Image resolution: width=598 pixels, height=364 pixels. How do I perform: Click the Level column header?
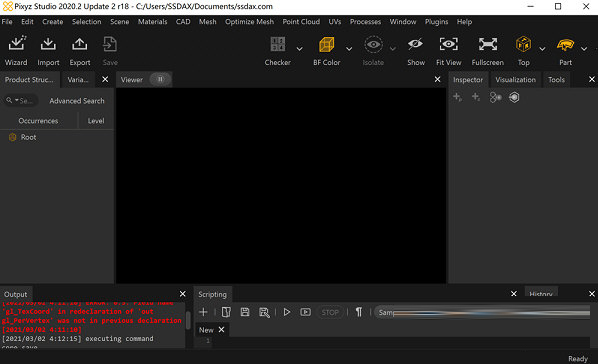96,121
